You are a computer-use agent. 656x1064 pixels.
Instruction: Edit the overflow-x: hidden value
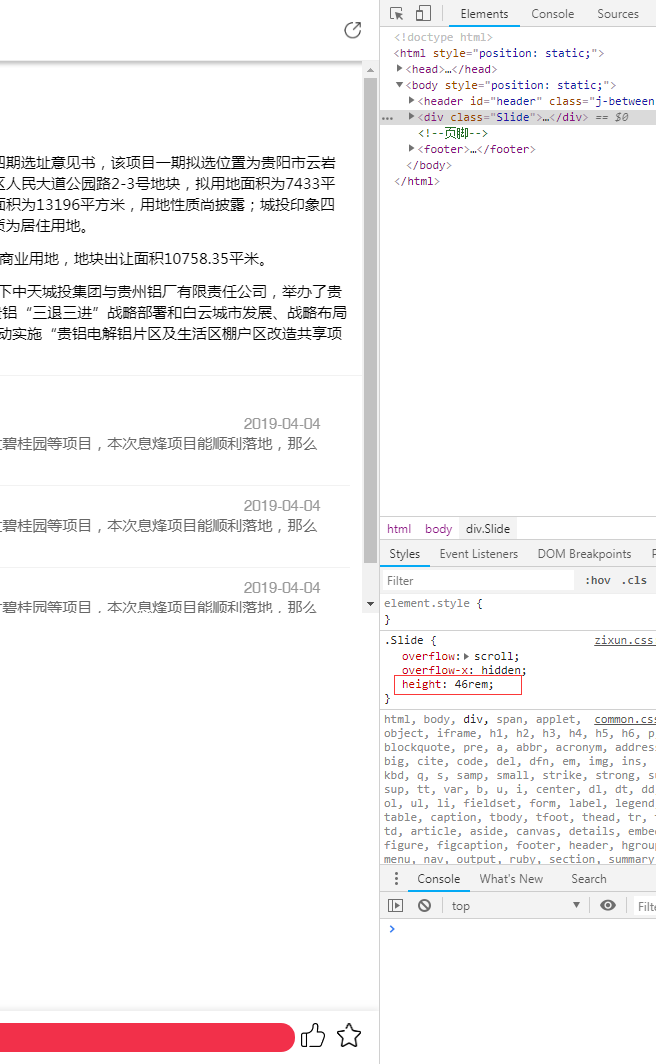coord(501,670)
